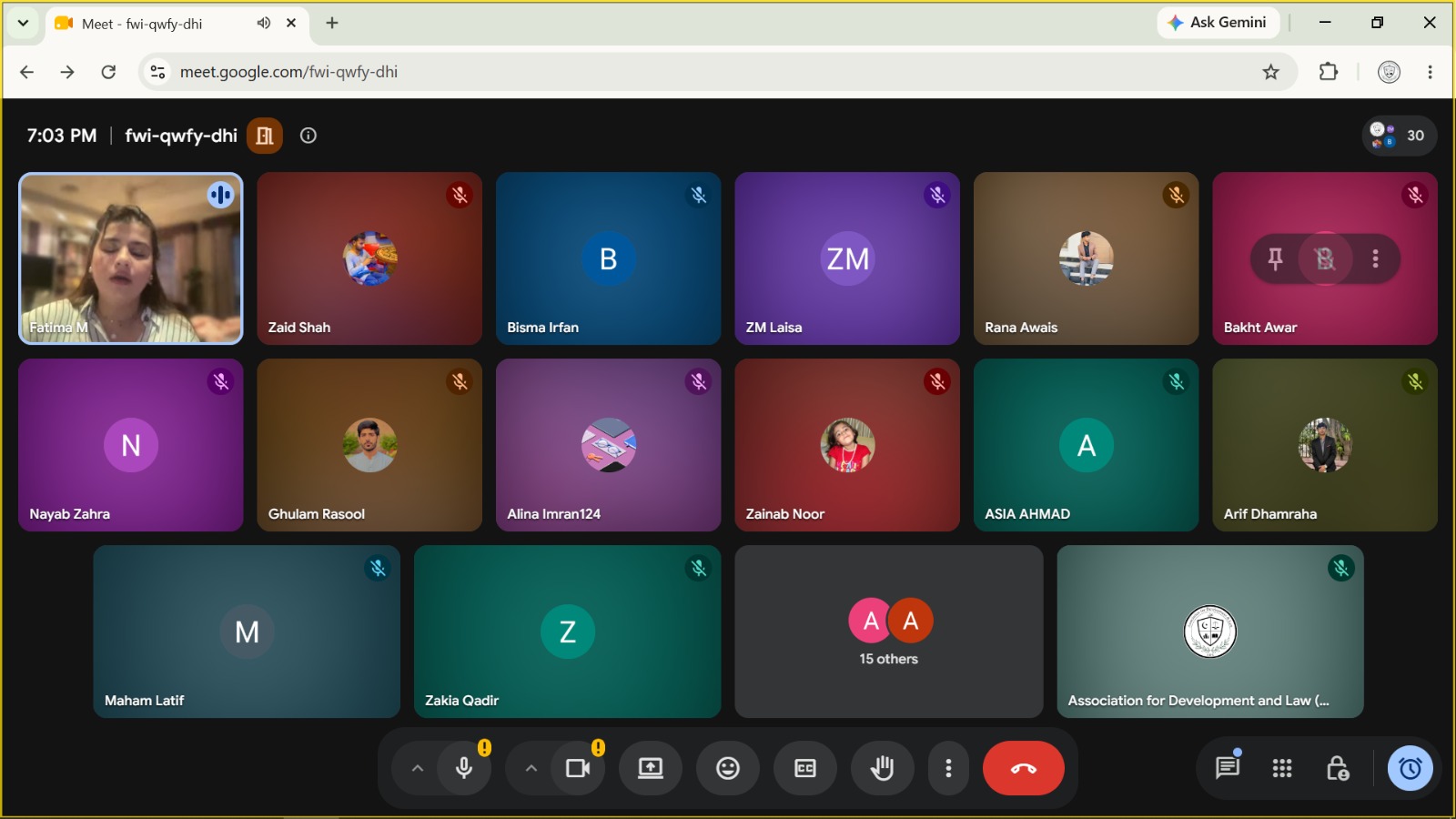
Task: Turn on closed captions
Action: tap(805, 768)
